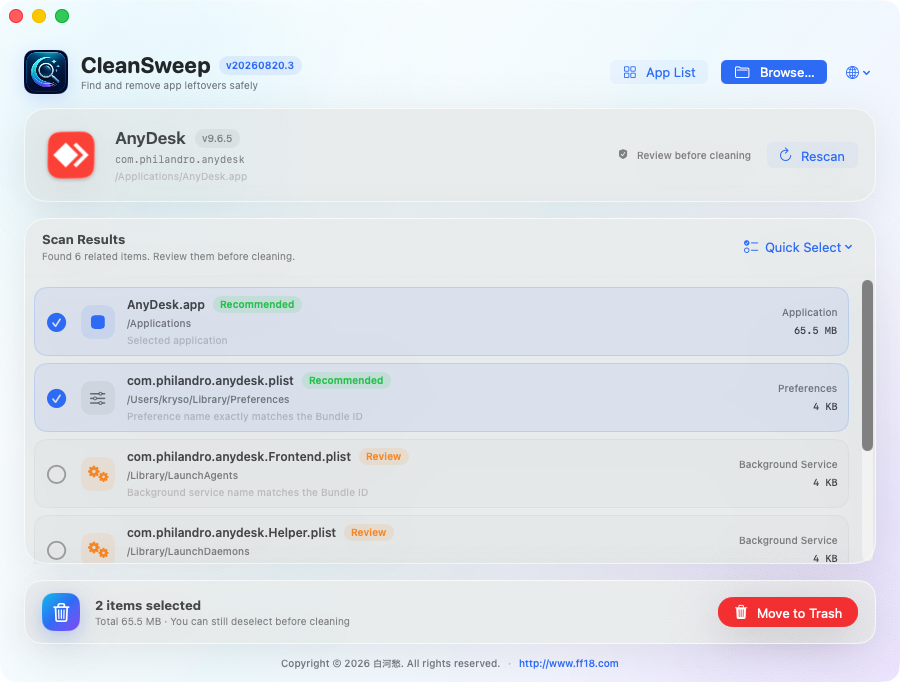This screenshot has width=900, height=682.
Task: Maximize the window with the green button
Action: pos(62,16)
